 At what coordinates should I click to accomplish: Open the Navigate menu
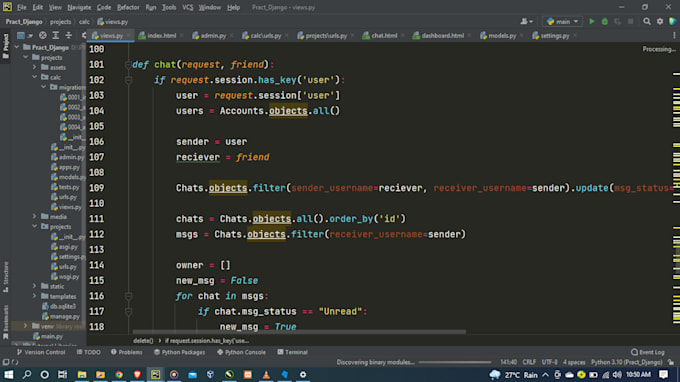[79, 7]
